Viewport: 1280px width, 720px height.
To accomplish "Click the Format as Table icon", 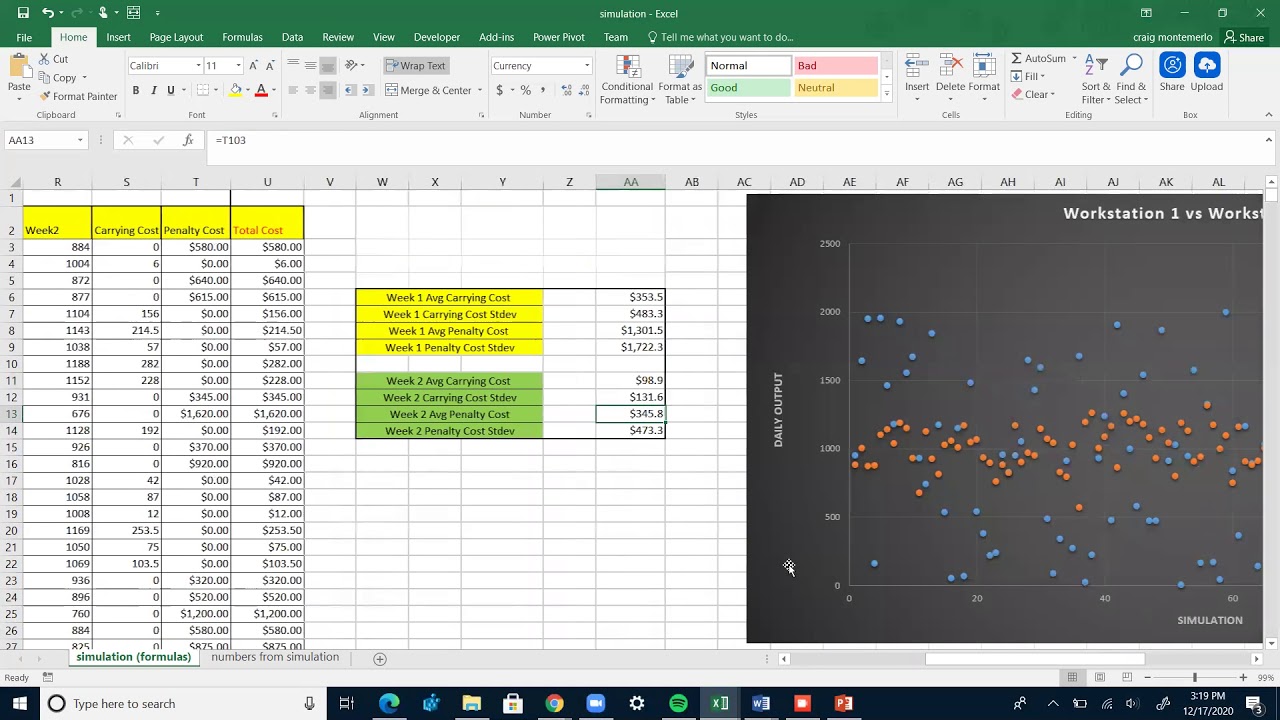I will click(680, 67).
